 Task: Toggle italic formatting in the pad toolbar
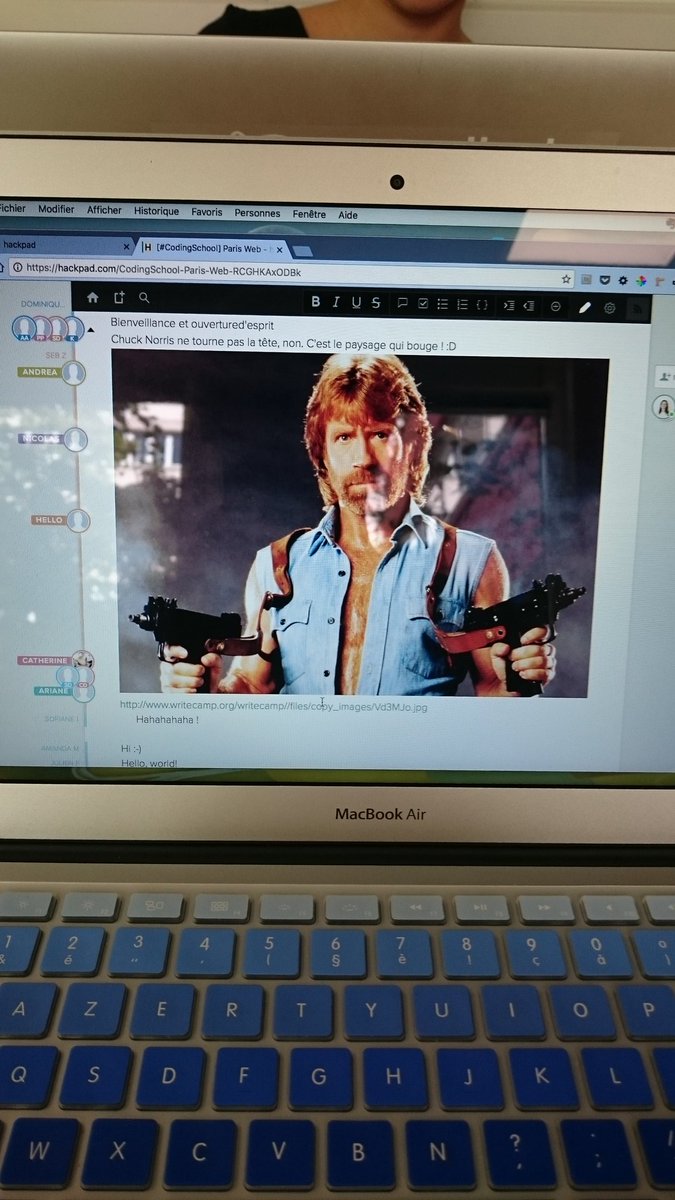pos(336,302)
